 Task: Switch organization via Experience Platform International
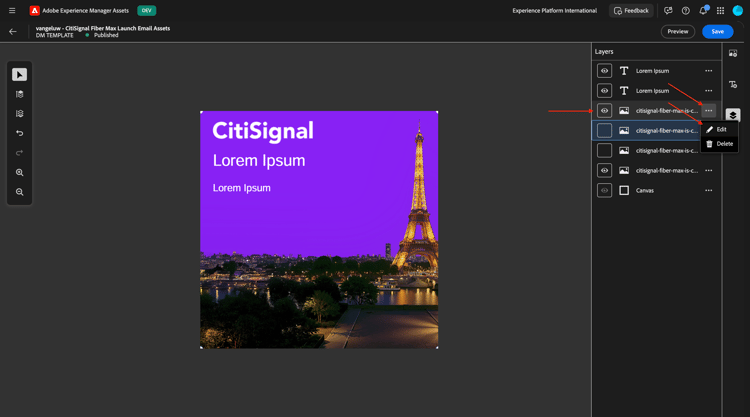554,11
